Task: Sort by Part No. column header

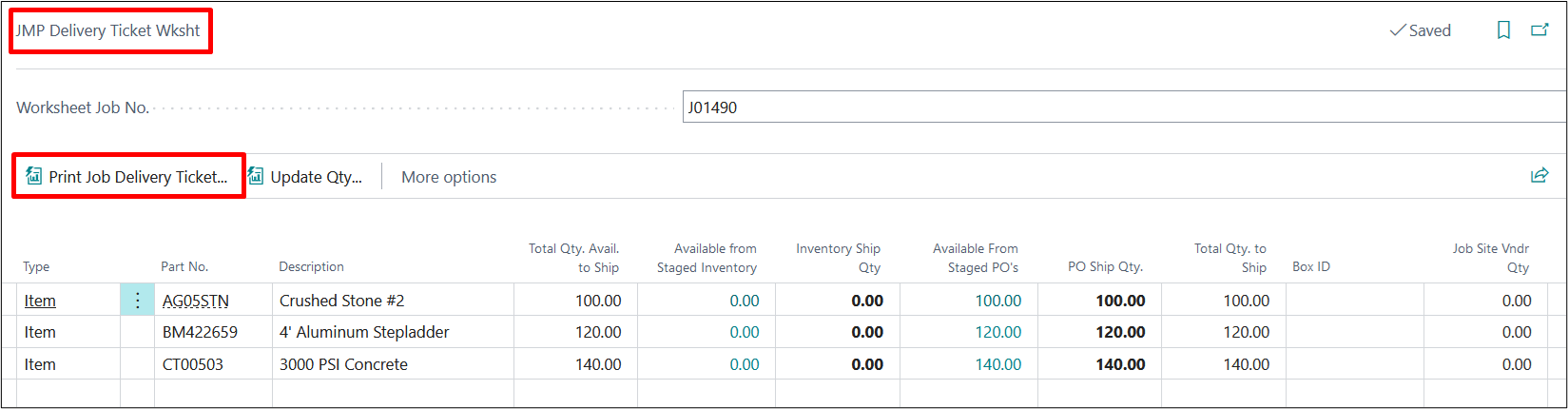Action: pyautogui.click(x=184, y=267)
